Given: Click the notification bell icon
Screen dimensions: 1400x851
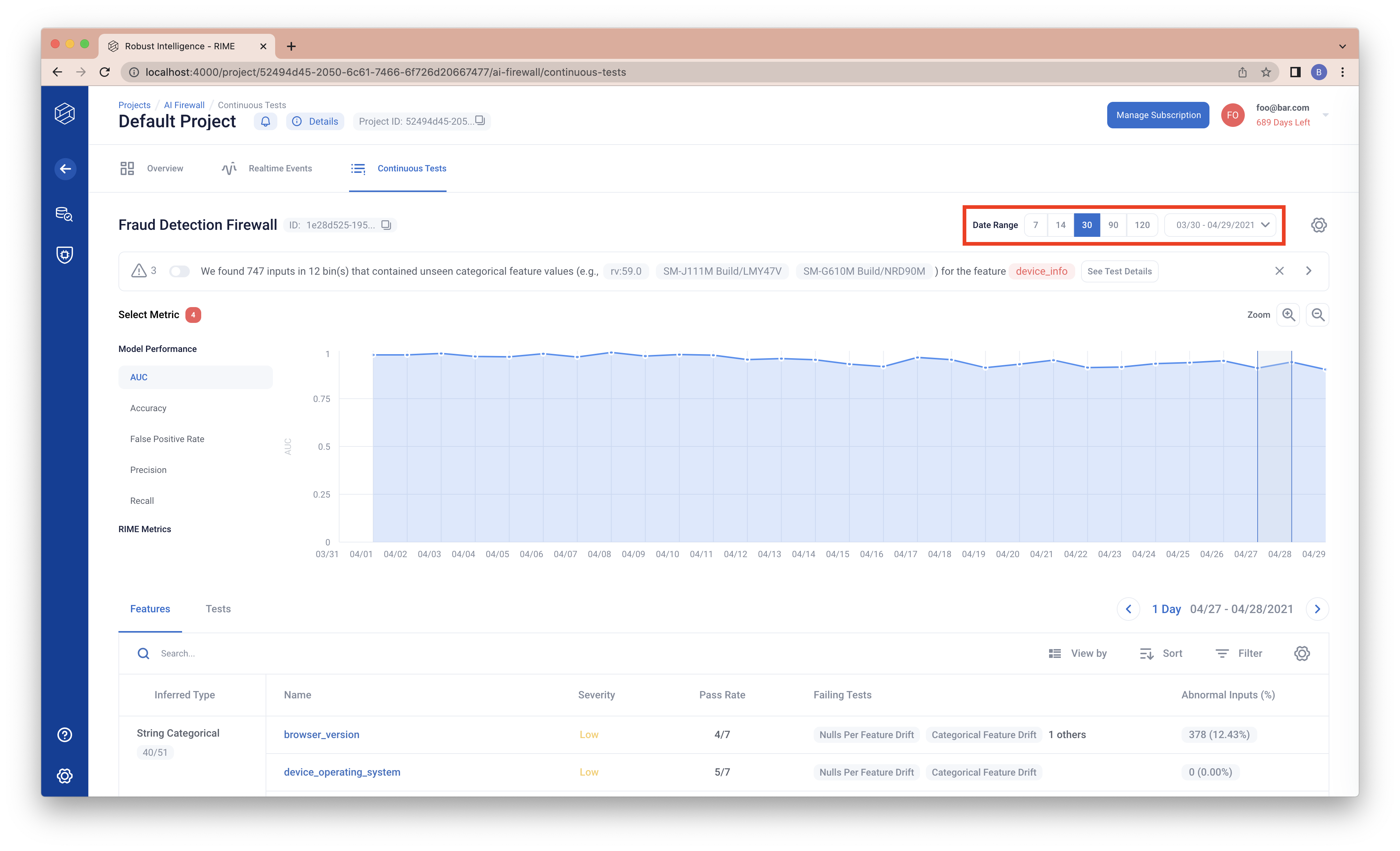Looking at the screenshot, I should (265, 121).
